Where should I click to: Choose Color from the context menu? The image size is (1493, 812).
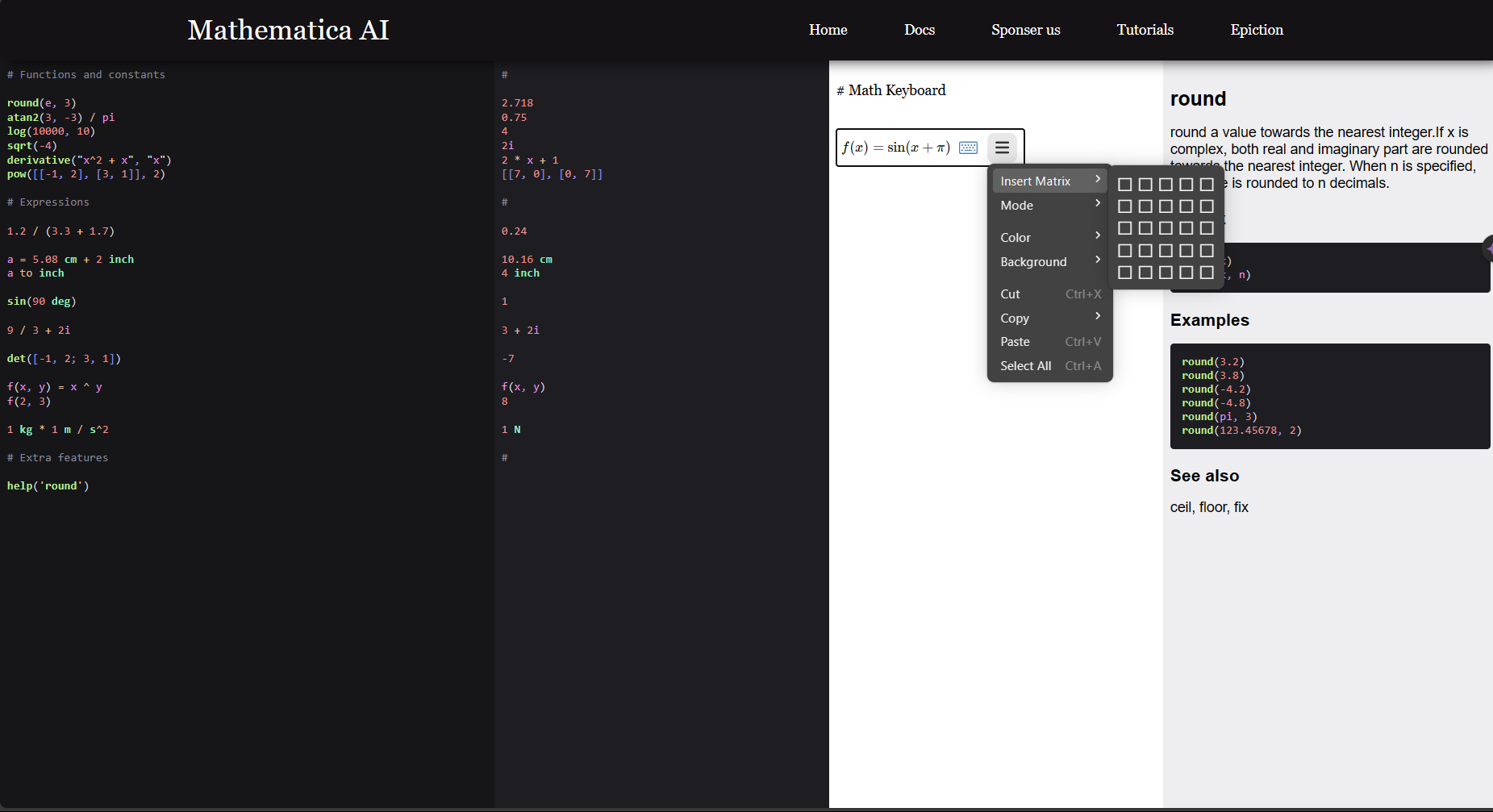[x=1049, y=237]
